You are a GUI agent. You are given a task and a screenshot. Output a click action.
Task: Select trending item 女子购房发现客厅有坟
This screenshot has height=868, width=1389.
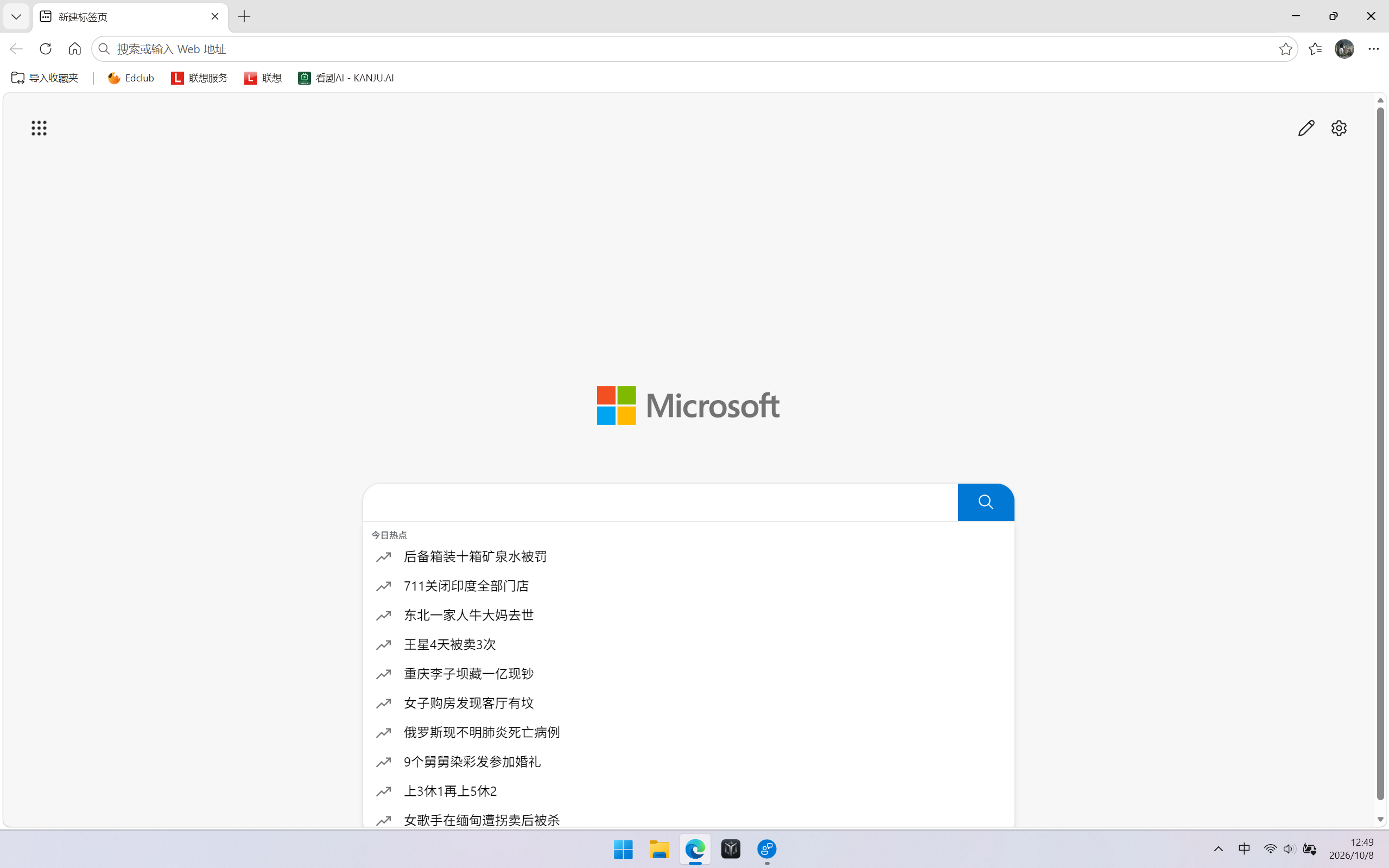(x=689, y=703)
